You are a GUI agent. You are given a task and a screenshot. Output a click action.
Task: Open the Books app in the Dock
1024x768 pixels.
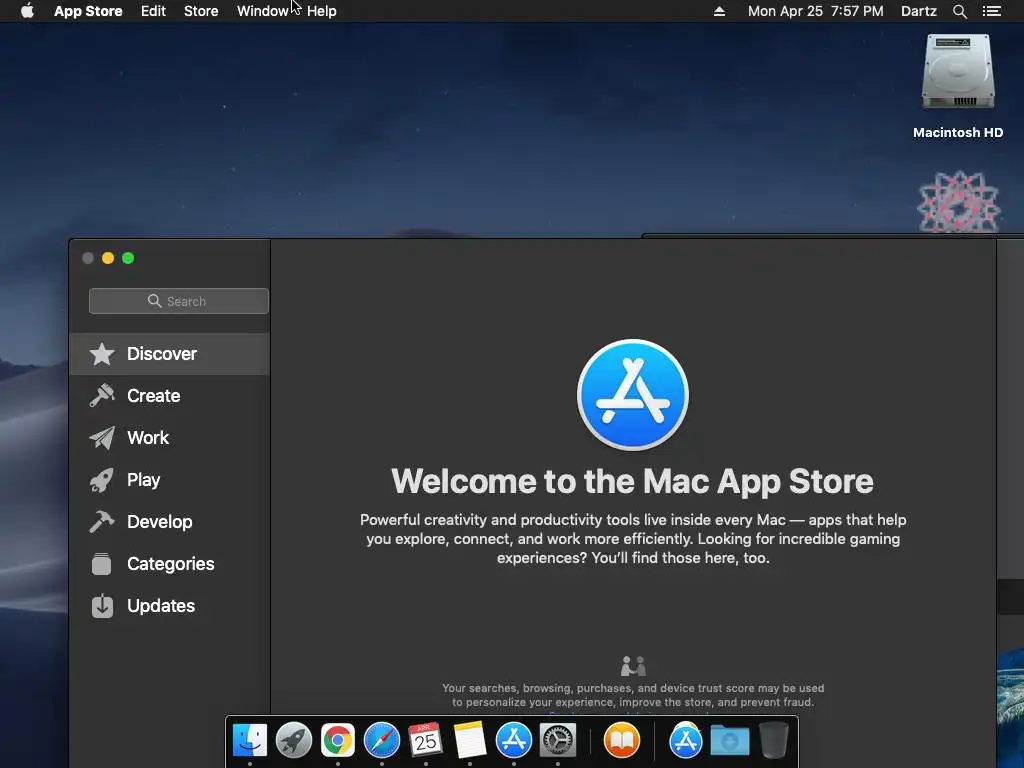pyautogui.click(x=621, y=741)
